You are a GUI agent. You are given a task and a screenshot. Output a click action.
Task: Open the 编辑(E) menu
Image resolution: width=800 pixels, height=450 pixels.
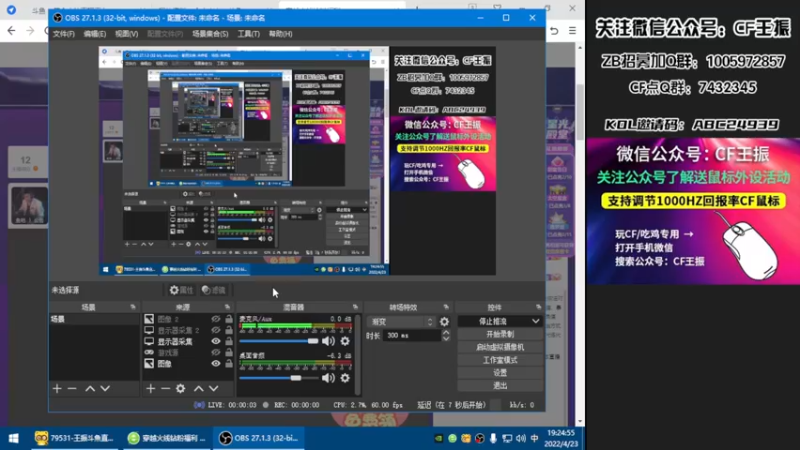(94, 34)
